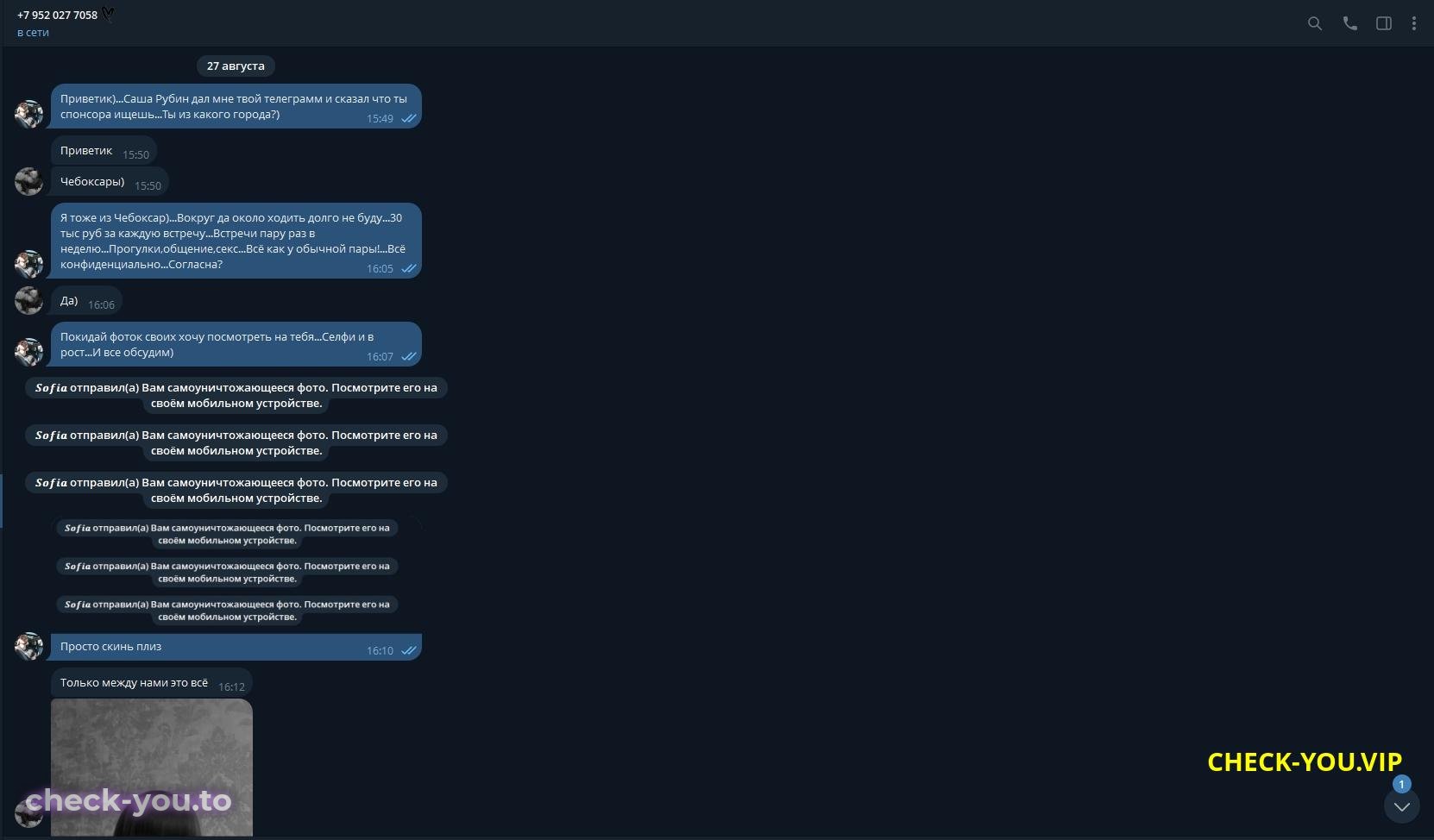Screen dimensions: 1434x840
Task: Click the avatar next to 15:49 message
Action: pos(28,114)
